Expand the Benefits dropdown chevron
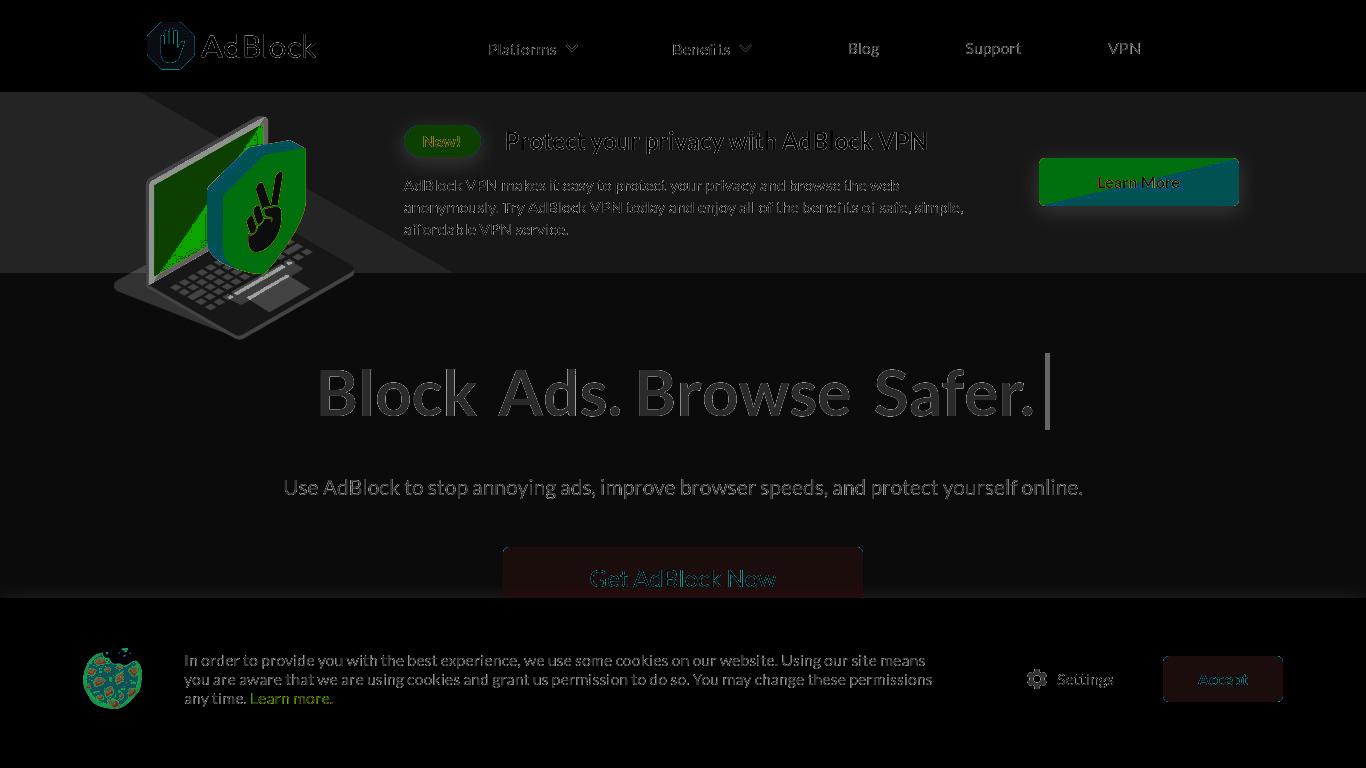The height and width of the screenshot is (768, 1366). click(x=746, y=48)
